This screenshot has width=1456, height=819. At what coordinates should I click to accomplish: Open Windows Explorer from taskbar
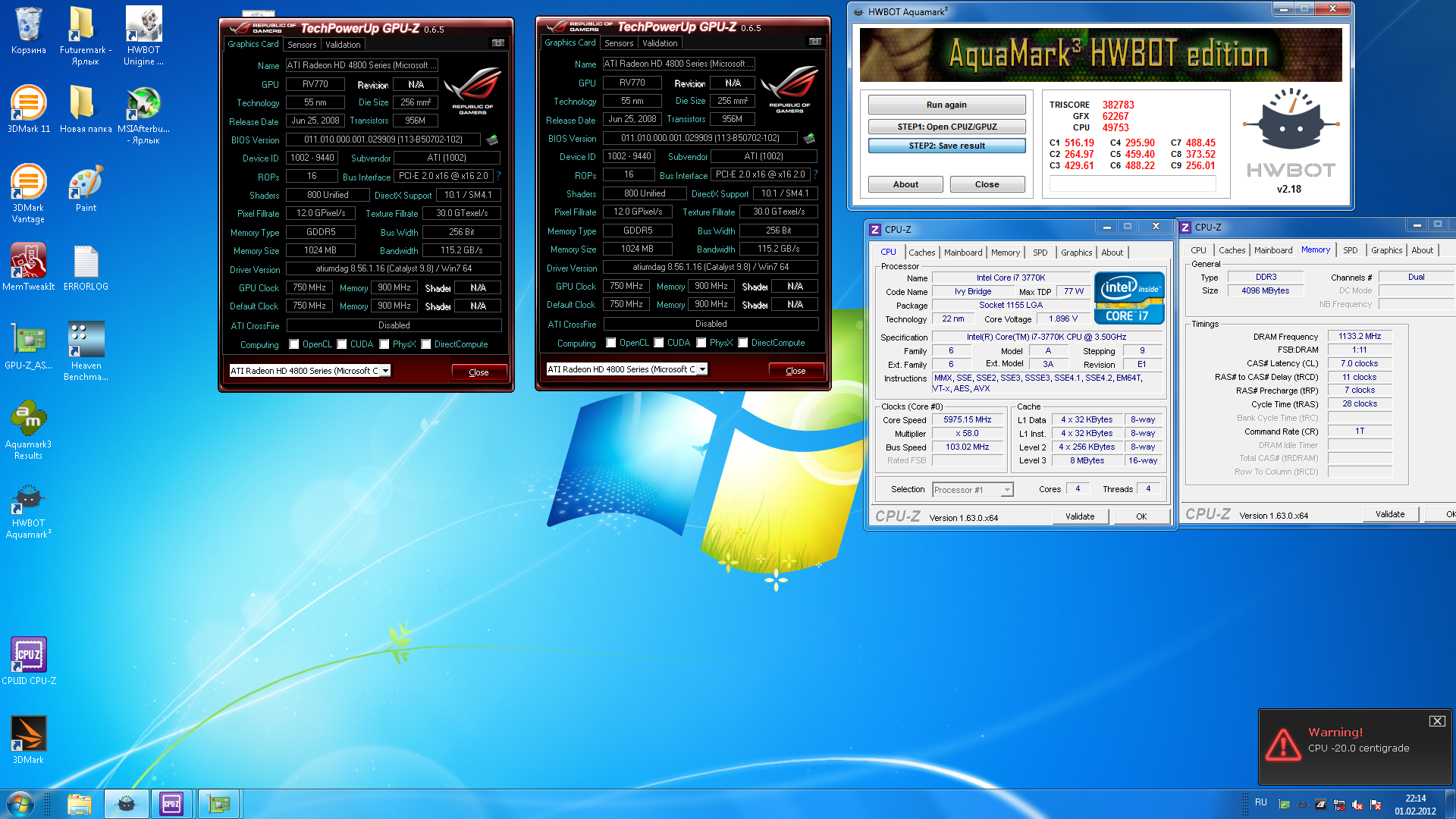coord(79,804)
